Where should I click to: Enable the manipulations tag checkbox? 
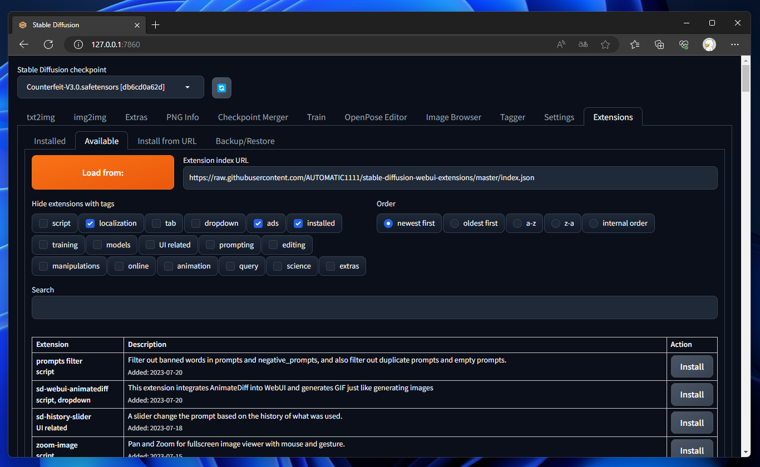(43, 266)
